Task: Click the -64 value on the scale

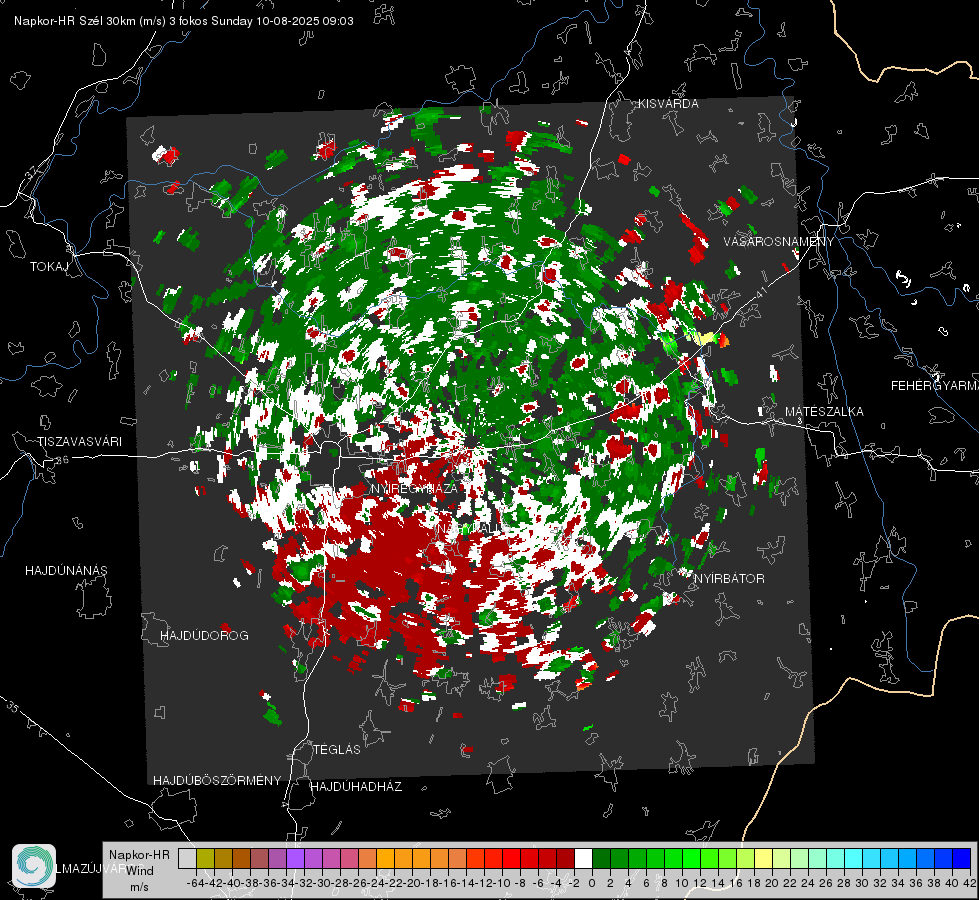Action: pos(195,883)
